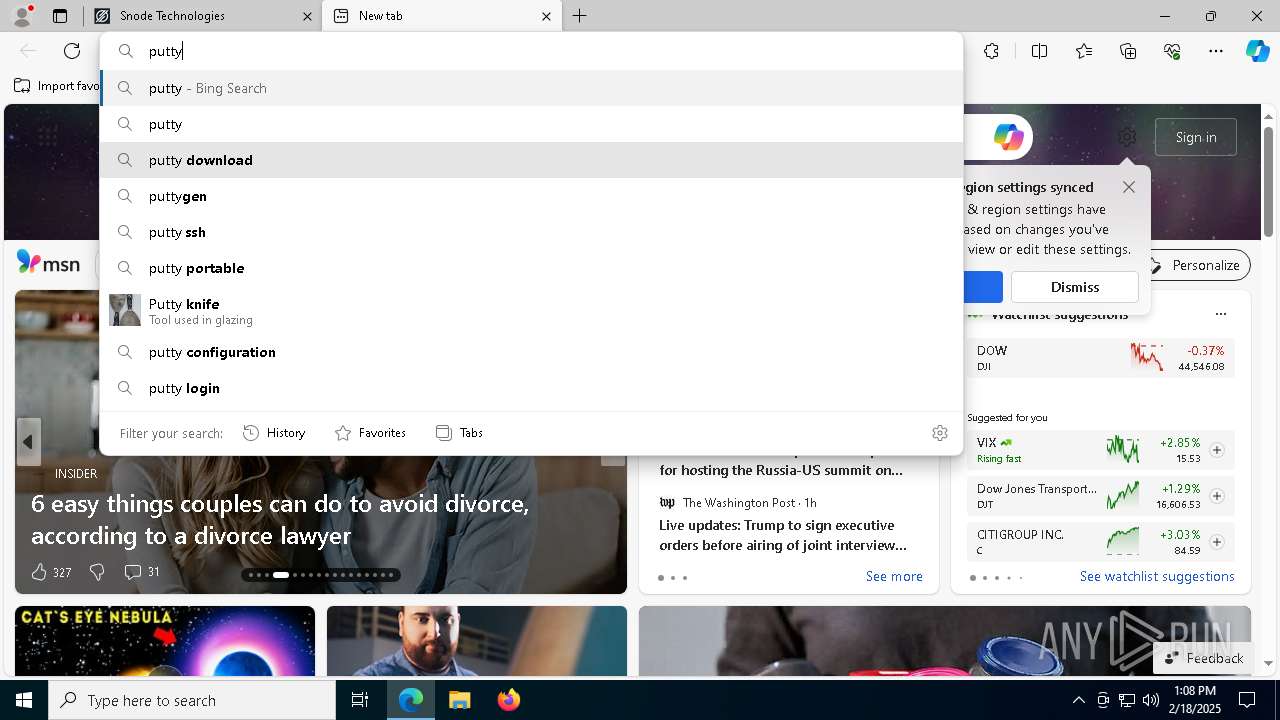
Task: Open the divorce lawyer article headline
Action: [280, 519]
